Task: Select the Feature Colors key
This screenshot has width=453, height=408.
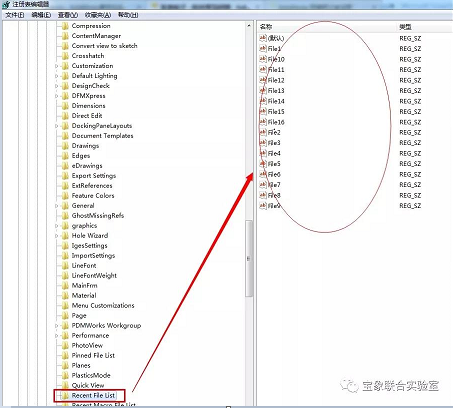Action: click(93, 196)
